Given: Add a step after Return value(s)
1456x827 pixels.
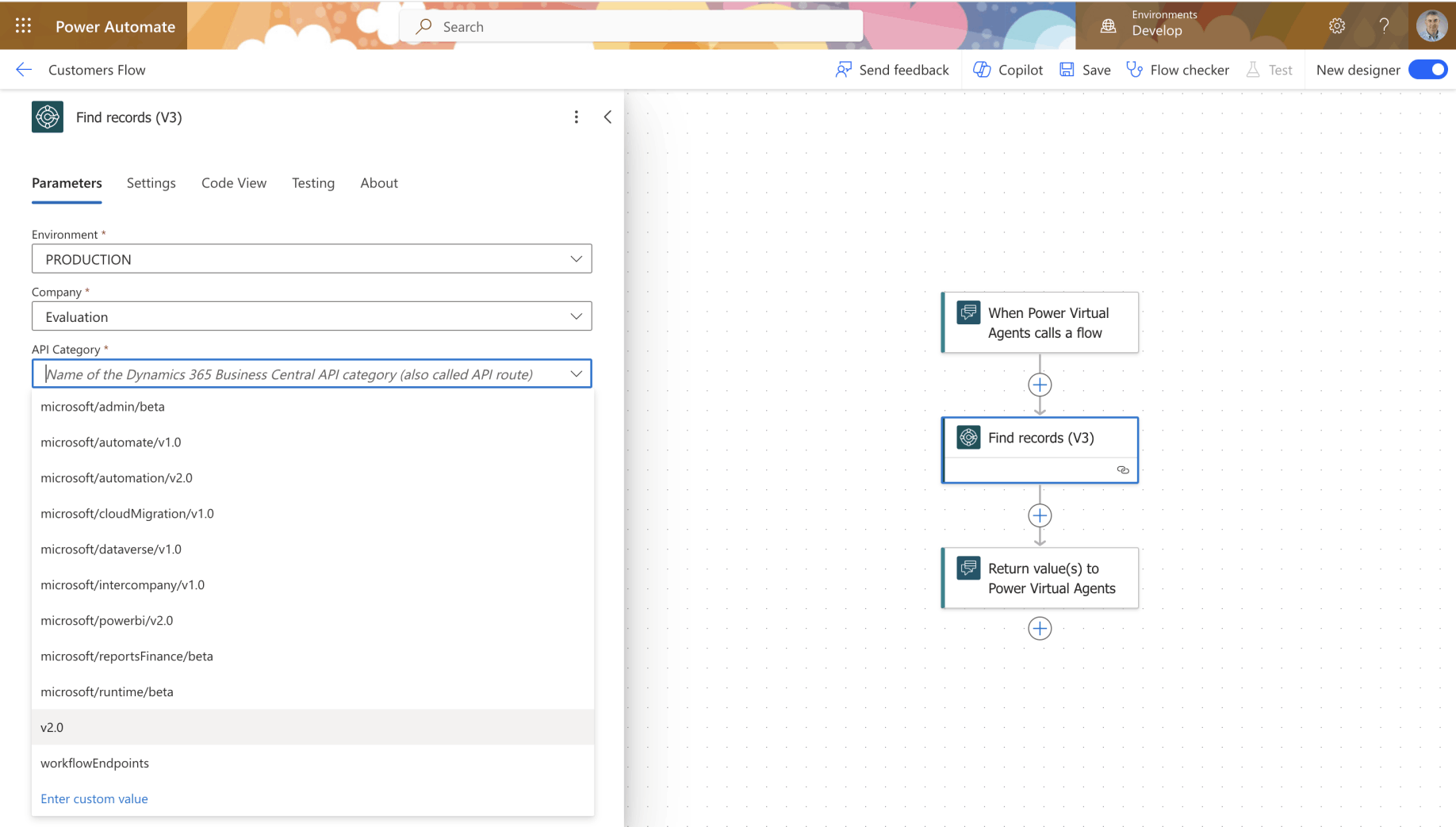Looking at the screenshot, I should click(x=1040, y=629).
